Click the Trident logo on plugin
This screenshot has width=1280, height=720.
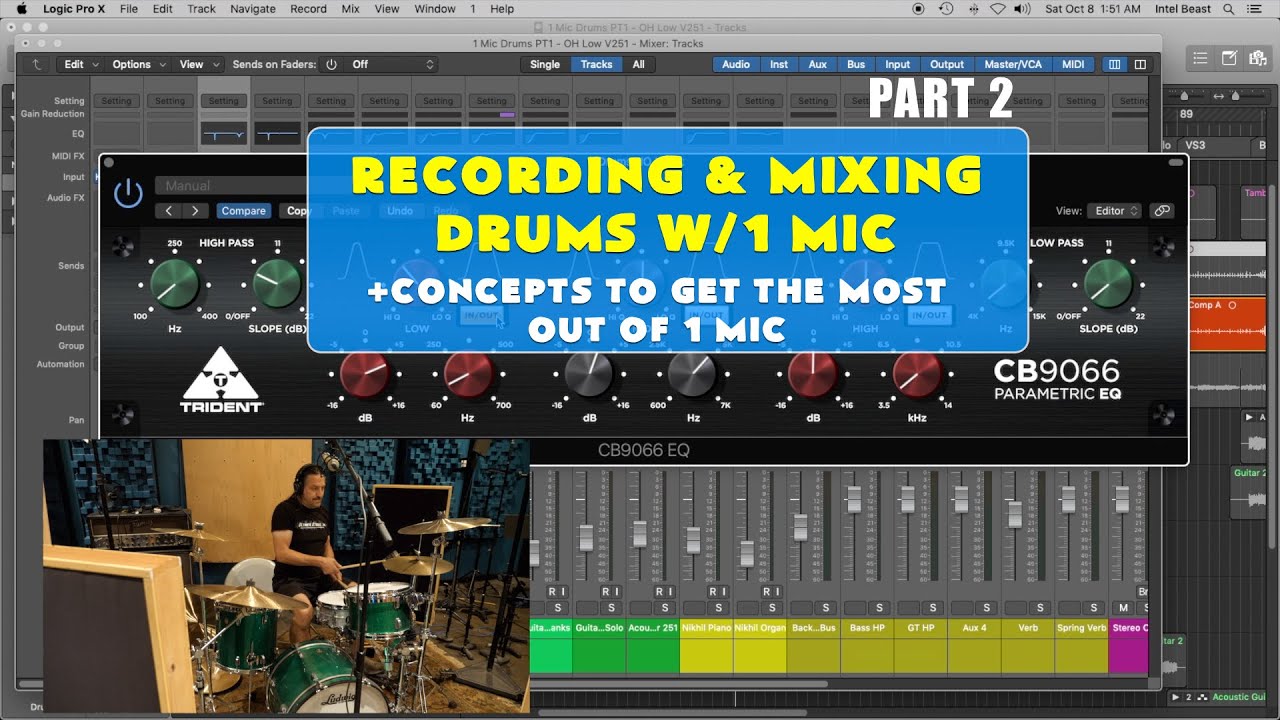(222, 380)
